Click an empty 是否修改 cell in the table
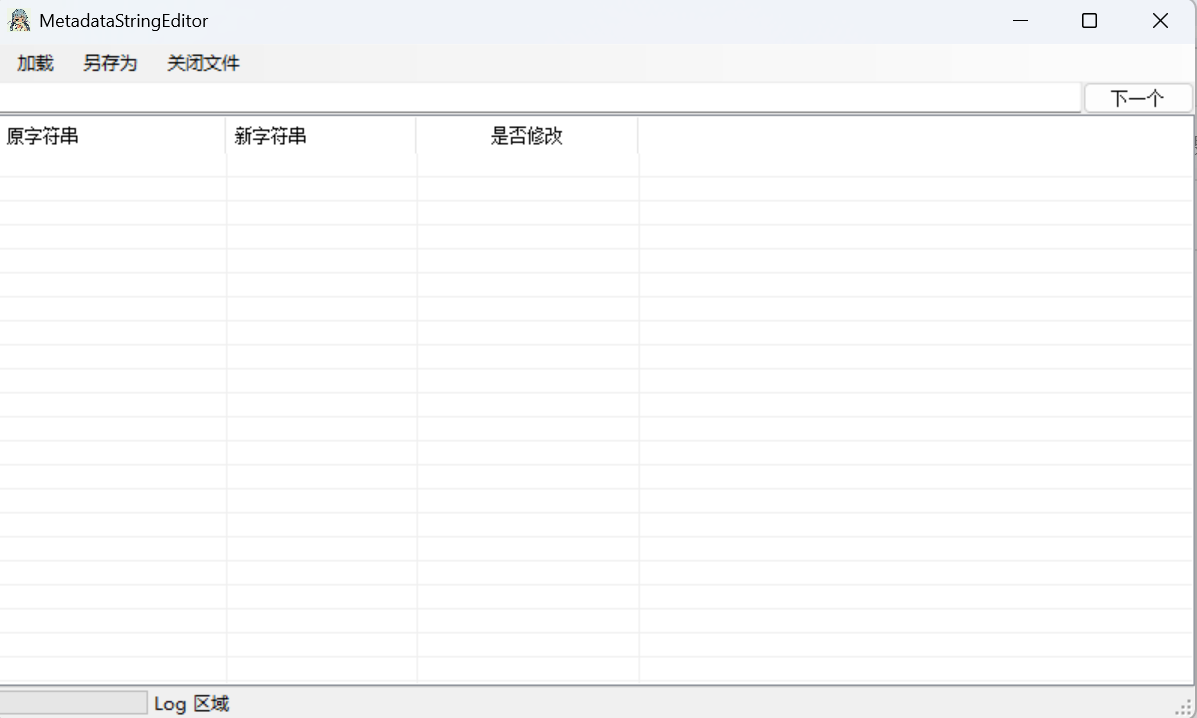This screenshot has width=1197, height=718. point(527,166)
